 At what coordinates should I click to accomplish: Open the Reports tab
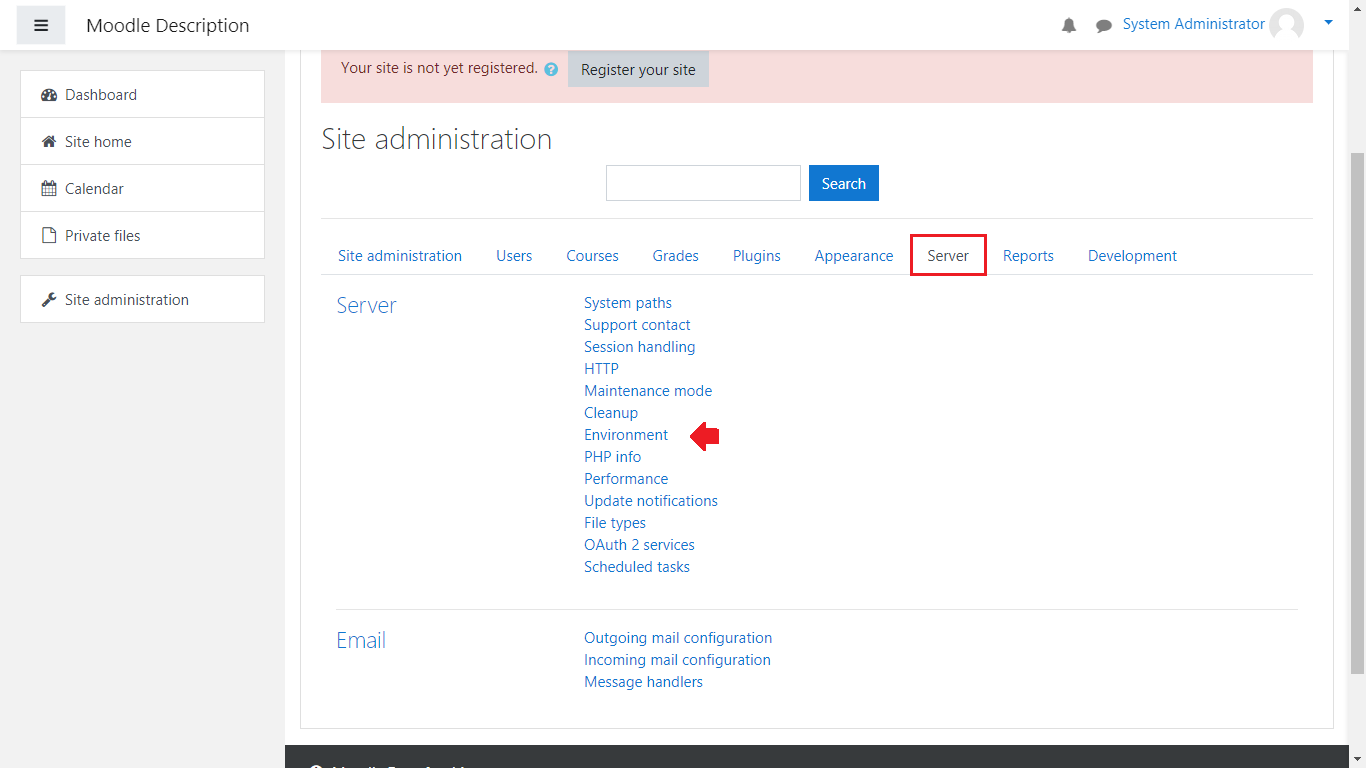[1028, 256]
